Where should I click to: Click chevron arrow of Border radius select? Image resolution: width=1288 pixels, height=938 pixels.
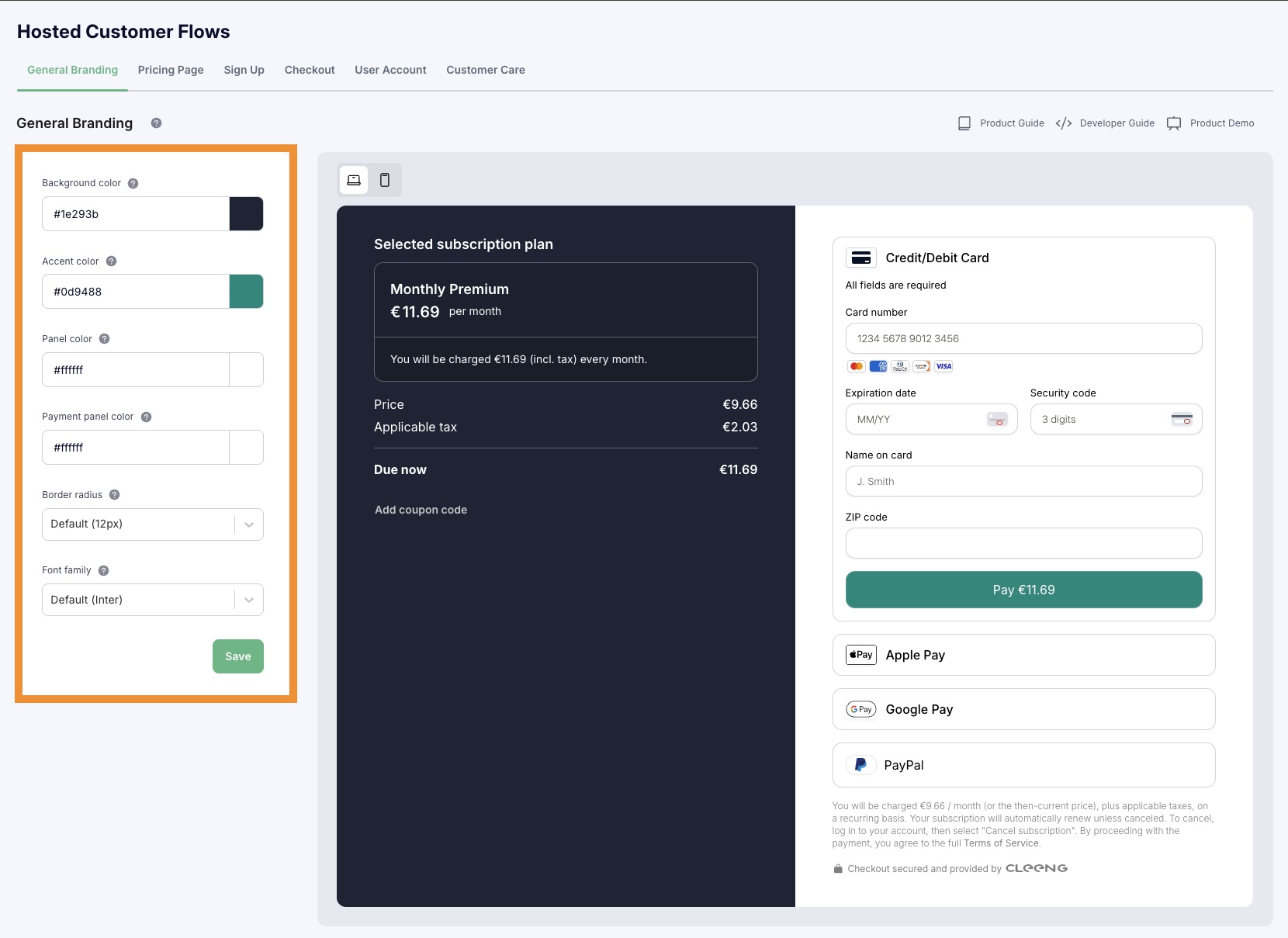click(249, 524)
